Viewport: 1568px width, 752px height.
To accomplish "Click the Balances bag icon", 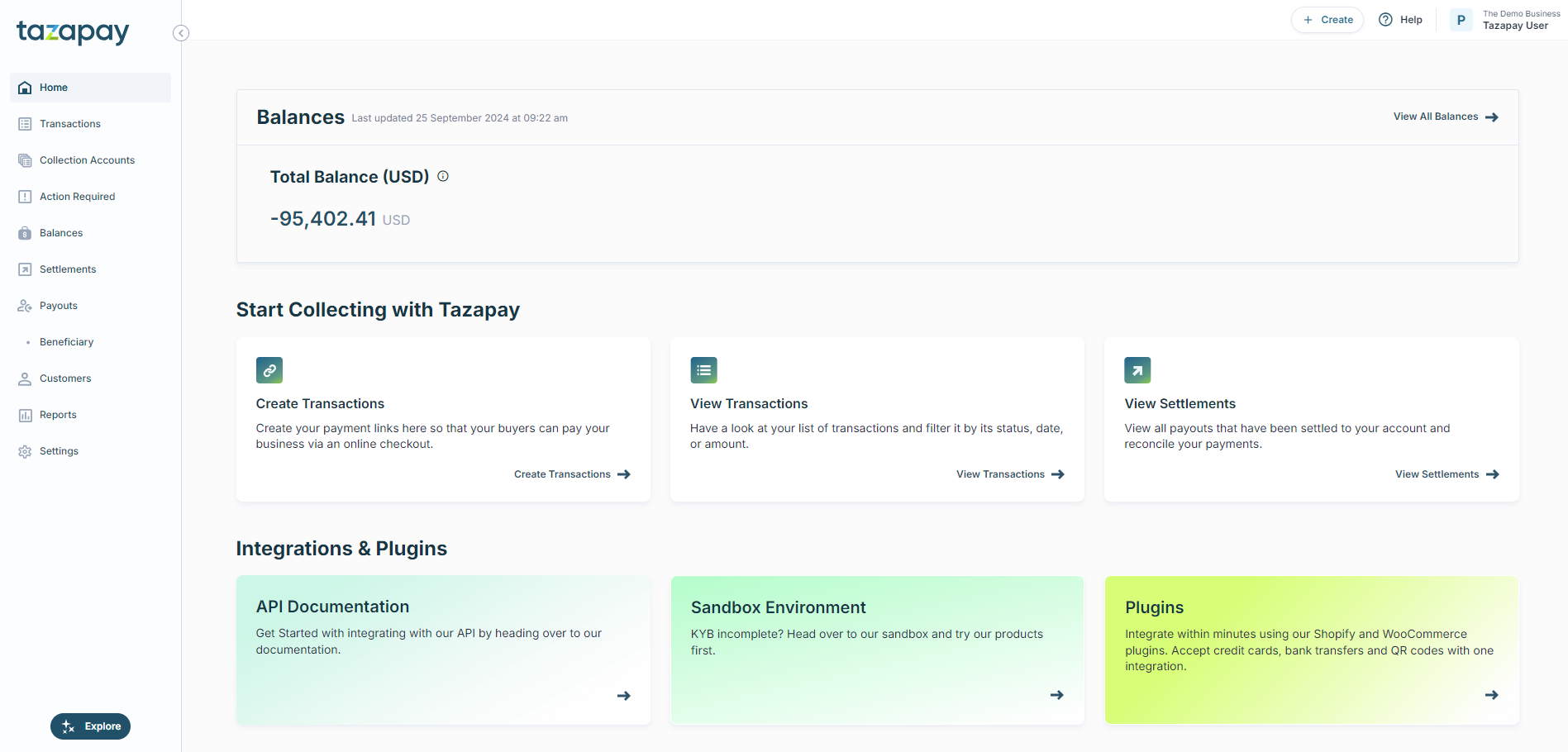I will tap(25, 233).
